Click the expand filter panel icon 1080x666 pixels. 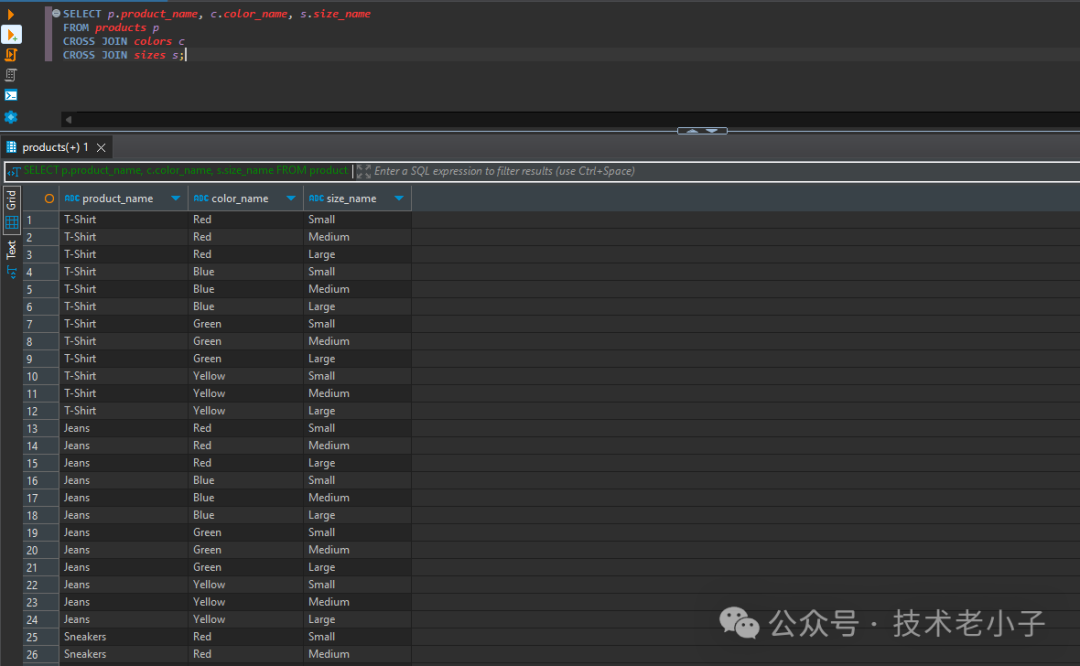tap(363, 171)
